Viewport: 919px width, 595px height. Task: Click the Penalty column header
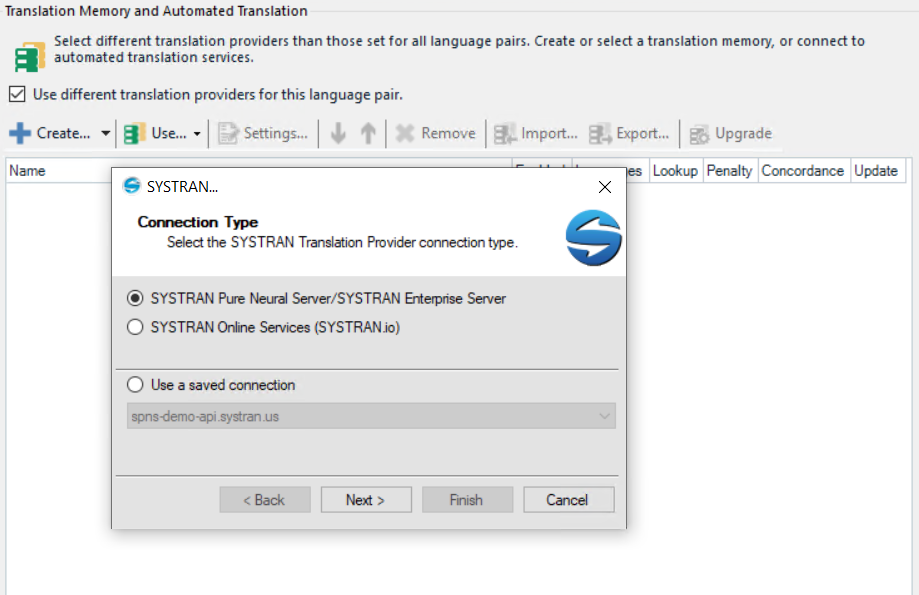[729, 171]
